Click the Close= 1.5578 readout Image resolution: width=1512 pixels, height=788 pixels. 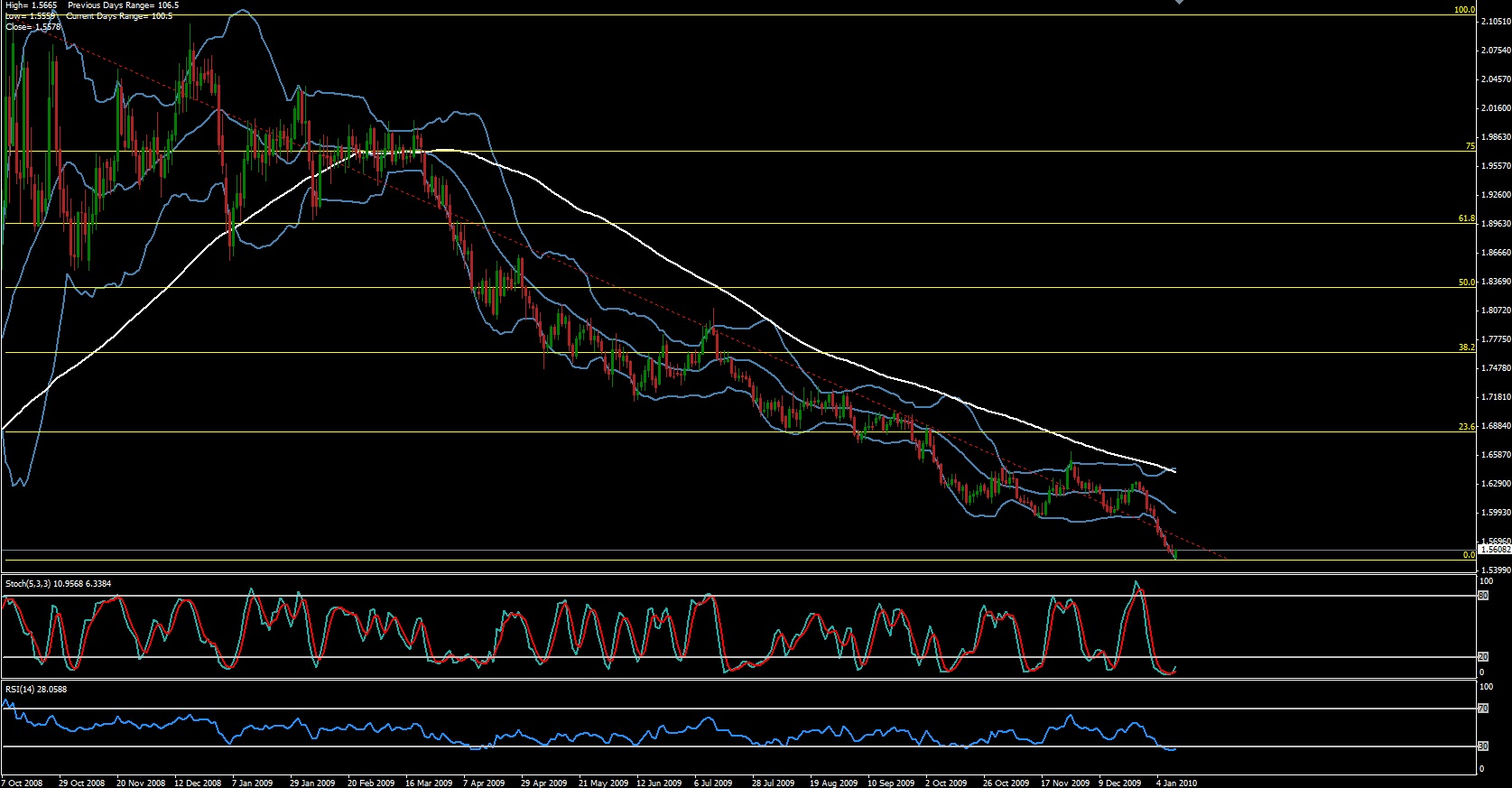[x=33, y=27]
